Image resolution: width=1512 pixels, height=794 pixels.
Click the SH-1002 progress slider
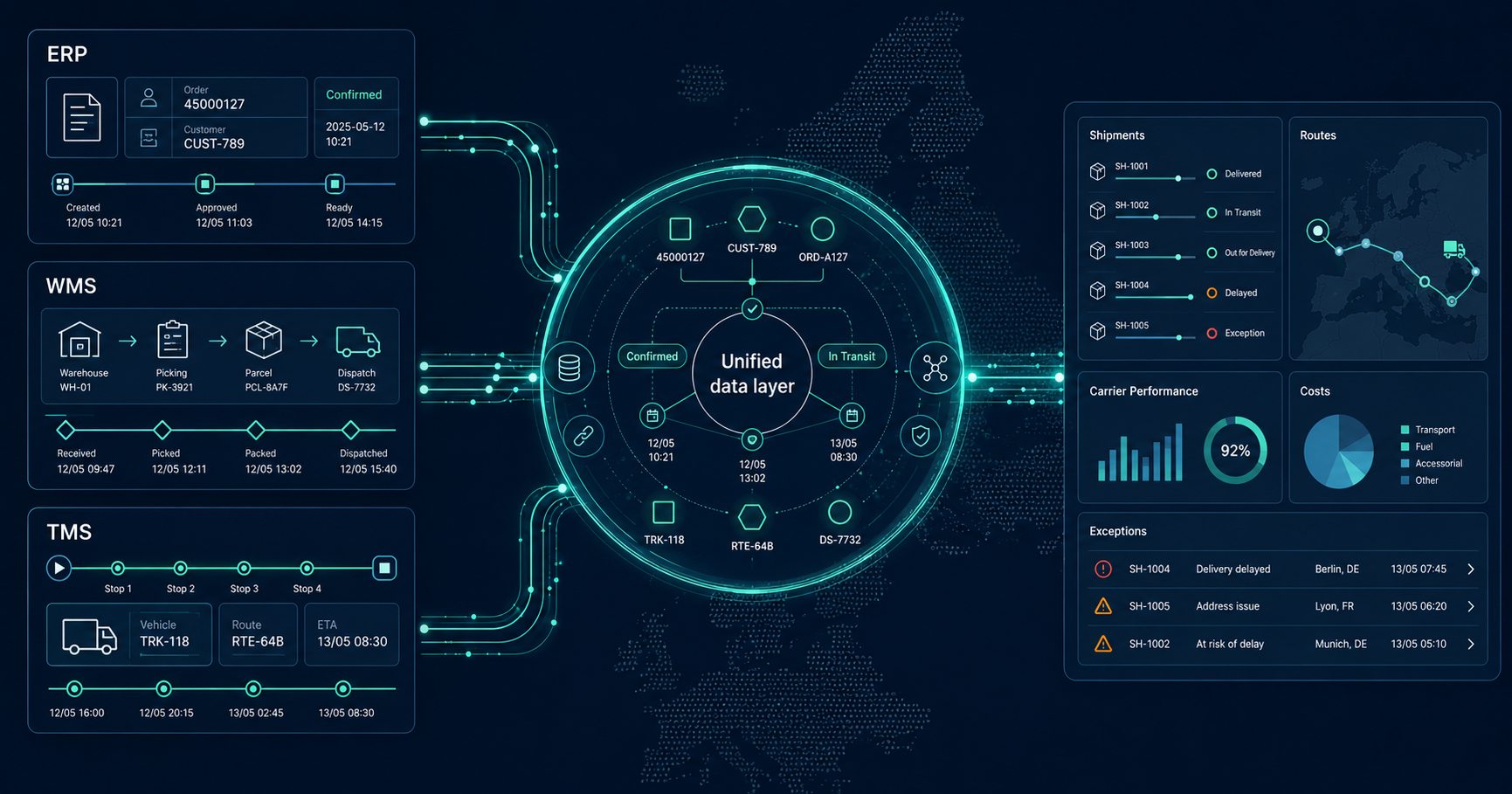1155,217
